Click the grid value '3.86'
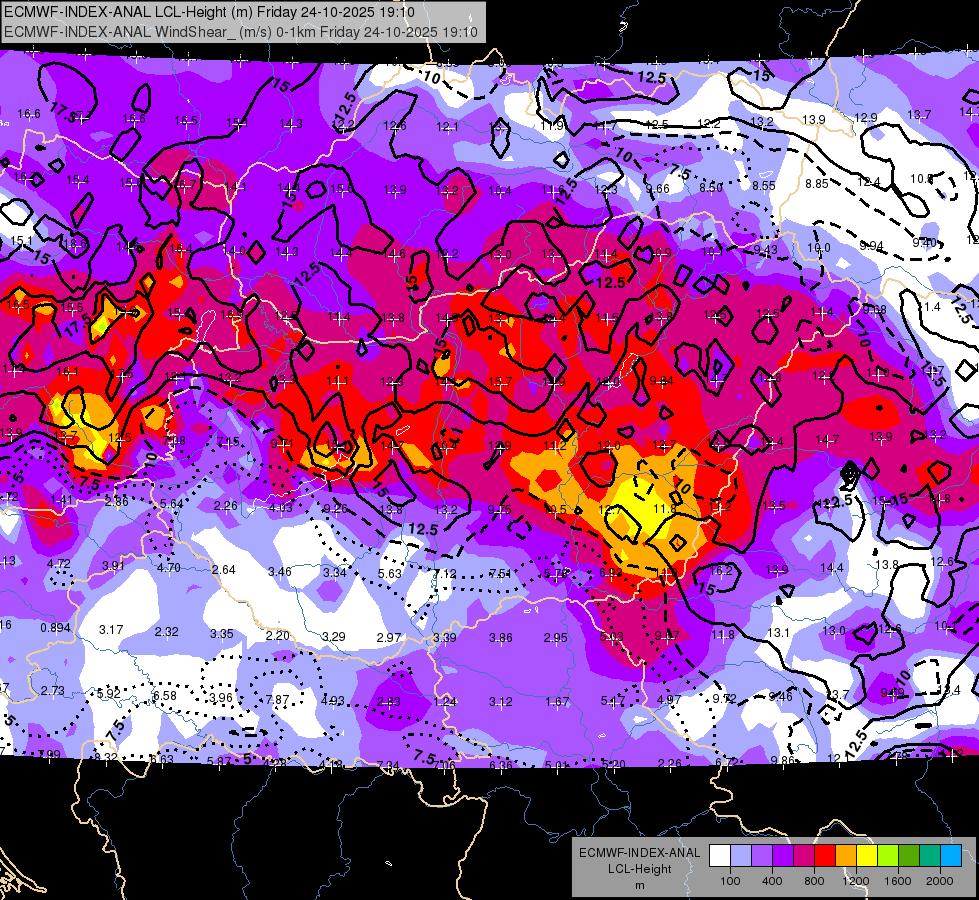Image resolution: width=979 pixels, height=900 pixels. click(x=501, y=638)
